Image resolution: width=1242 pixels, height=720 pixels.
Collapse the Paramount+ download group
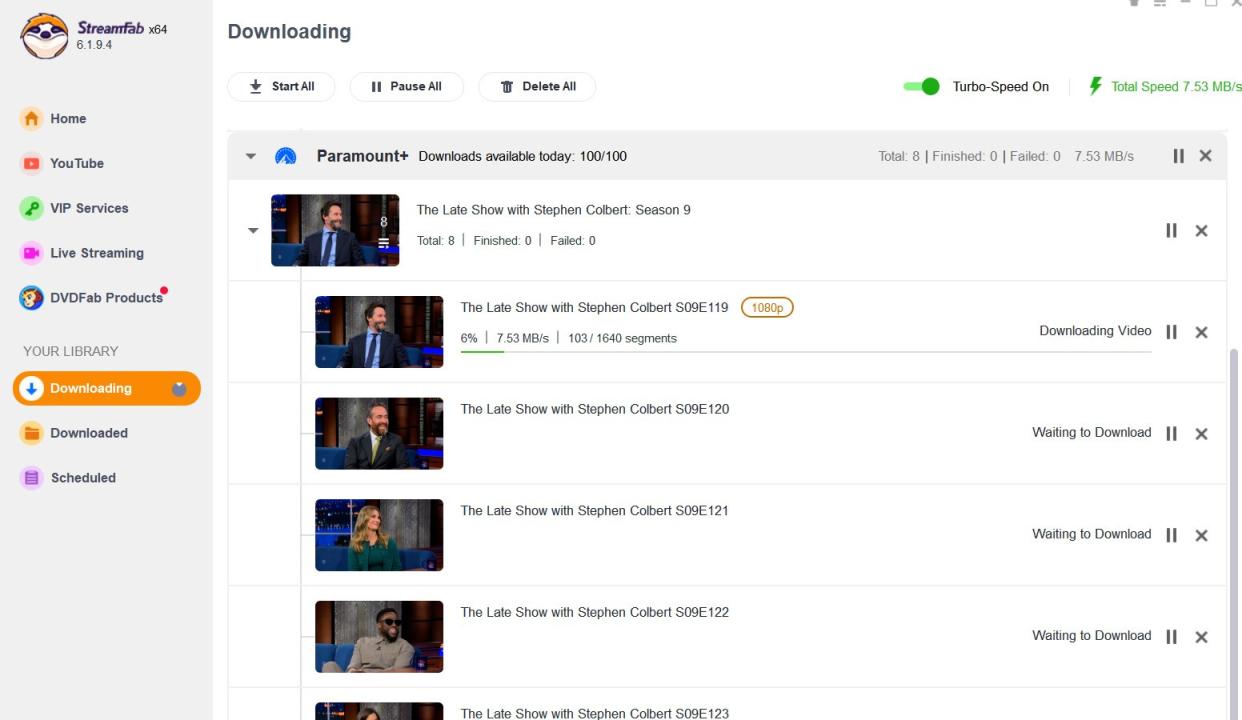pos(251,156)
